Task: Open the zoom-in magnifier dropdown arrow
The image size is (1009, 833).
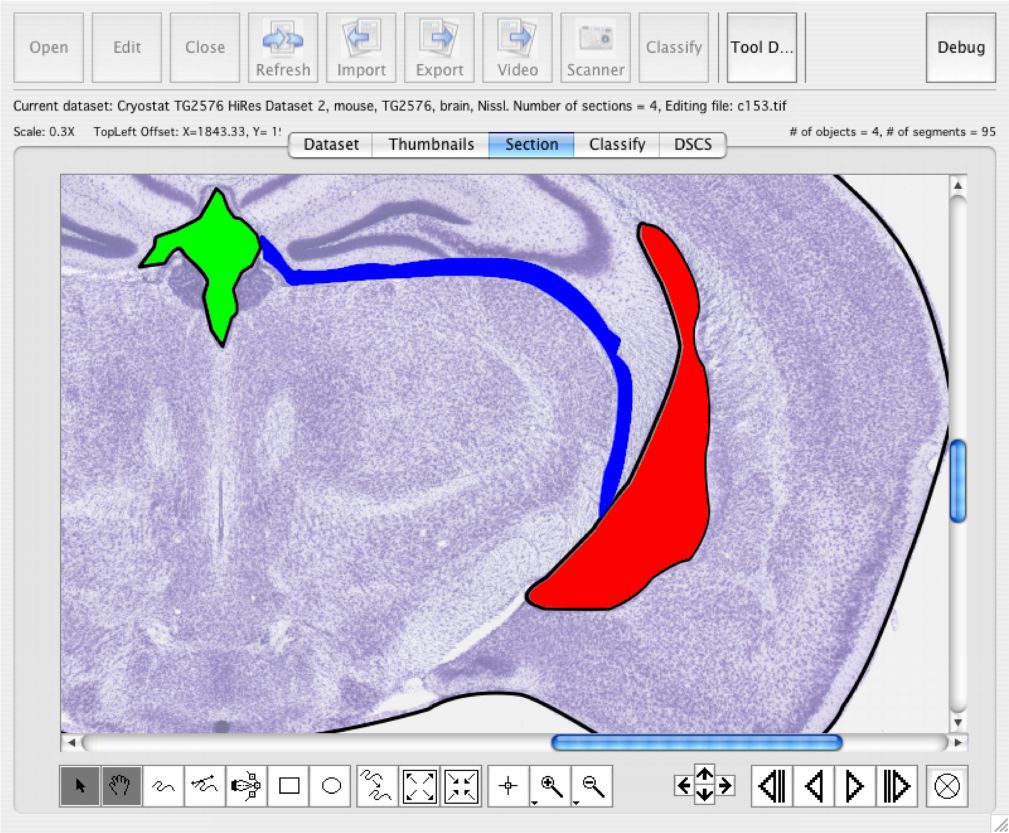Action: point(535,801)
